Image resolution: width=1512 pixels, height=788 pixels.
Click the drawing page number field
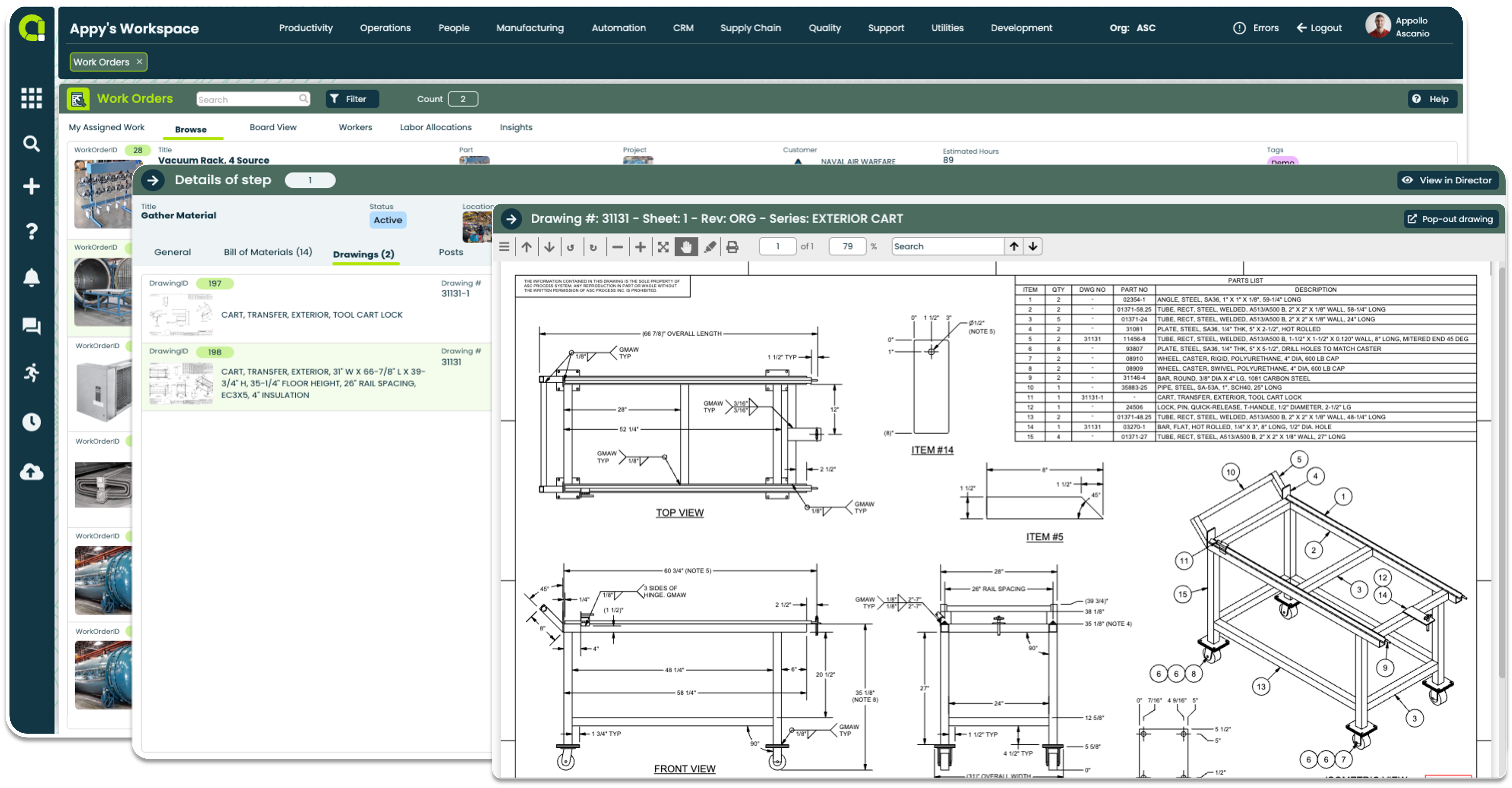tap(777, 247)
